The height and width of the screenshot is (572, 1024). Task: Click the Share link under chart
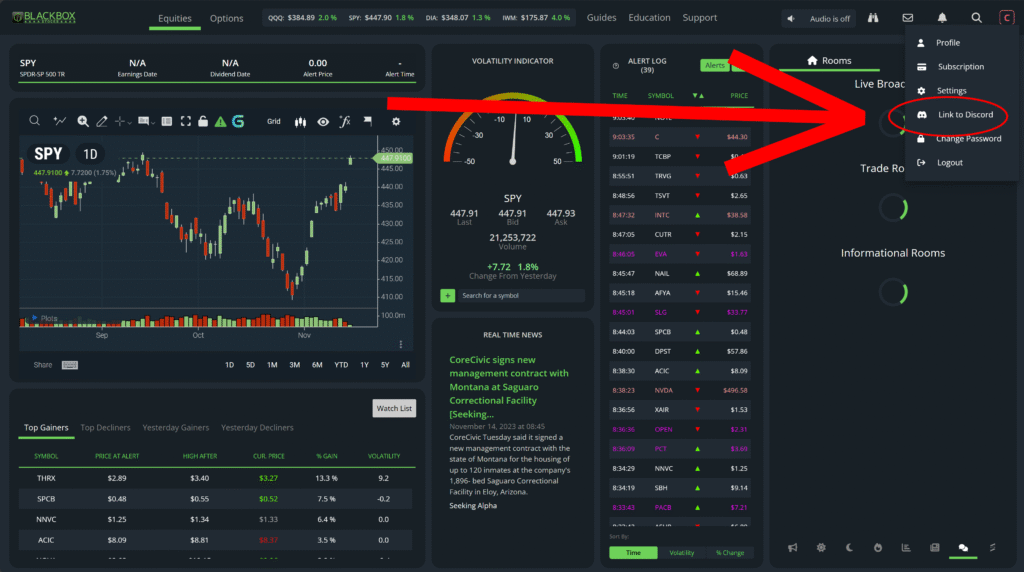(42, 365)
